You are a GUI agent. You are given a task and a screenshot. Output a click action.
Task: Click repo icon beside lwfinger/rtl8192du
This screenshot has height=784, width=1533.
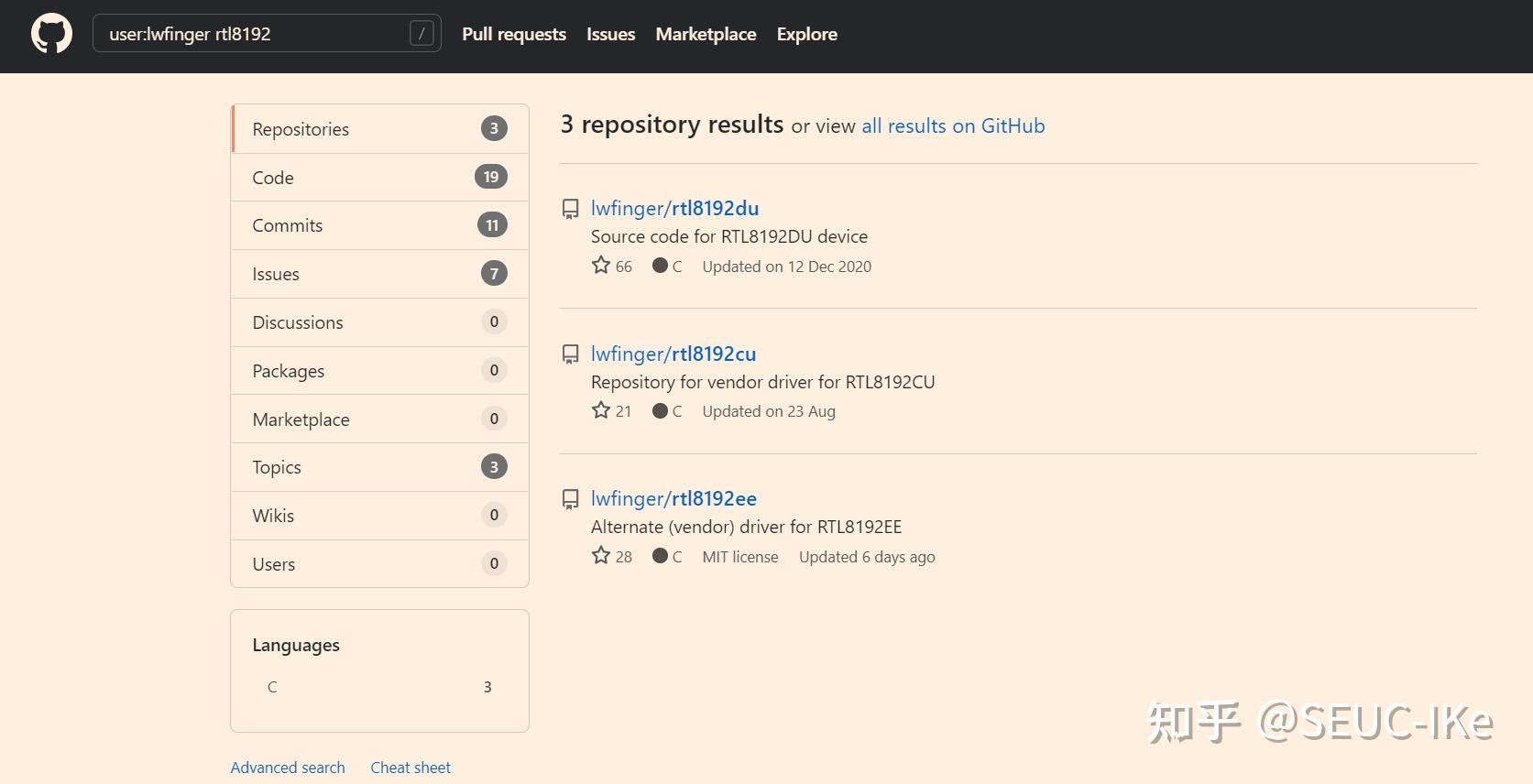570,210
